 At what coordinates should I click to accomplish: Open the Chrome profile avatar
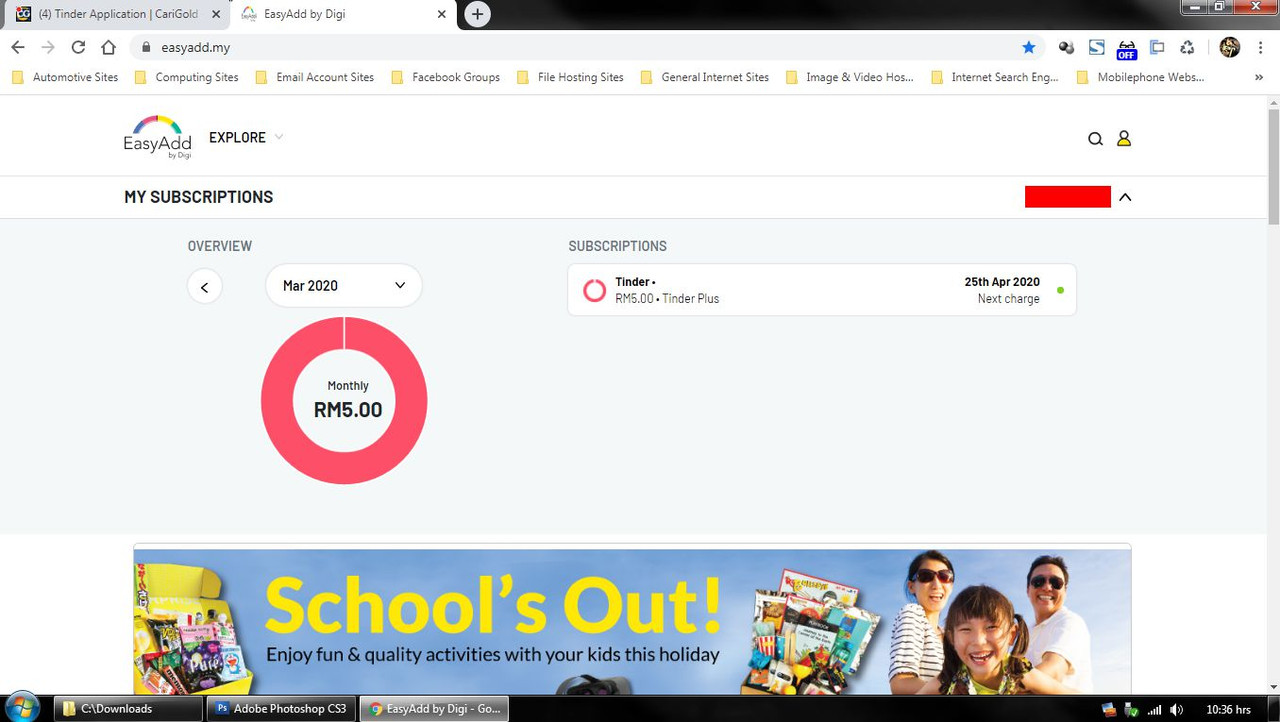(1230, 47)
